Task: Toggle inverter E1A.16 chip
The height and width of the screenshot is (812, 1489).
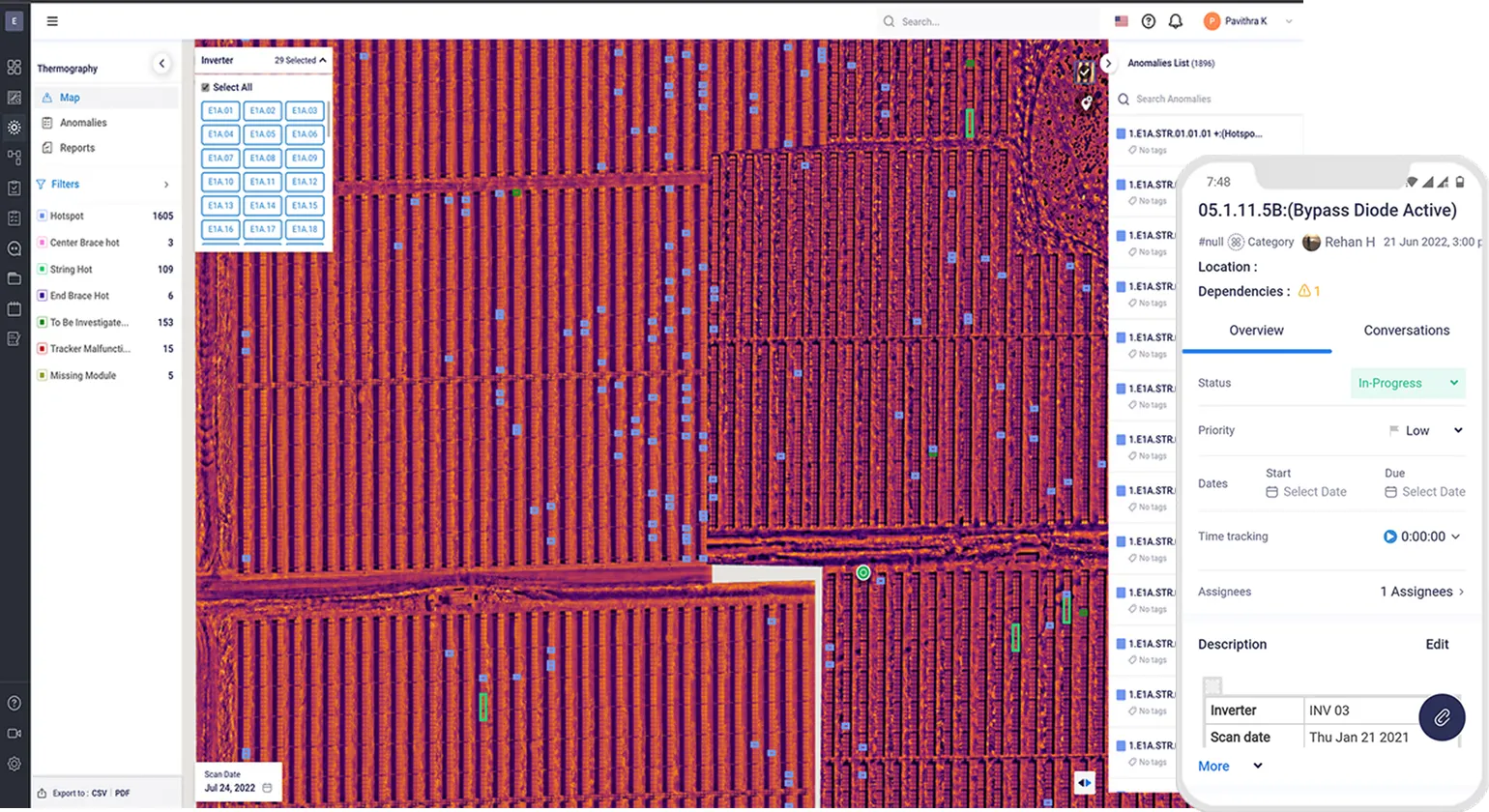Action: [x=220, y=229]
